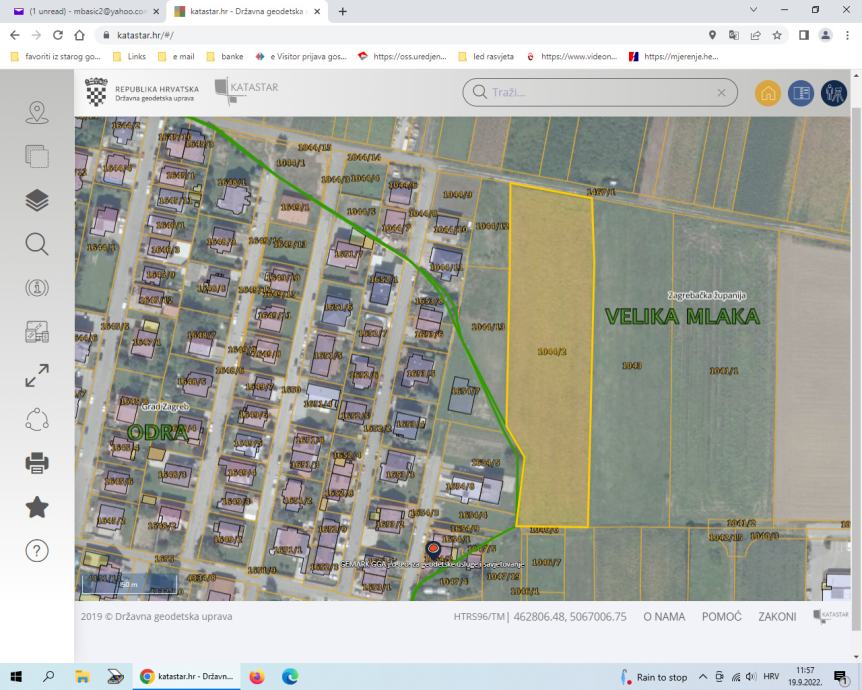Open the POMOĆ link
The height and width of the screenshot is (690, 862).
[722, 617]
